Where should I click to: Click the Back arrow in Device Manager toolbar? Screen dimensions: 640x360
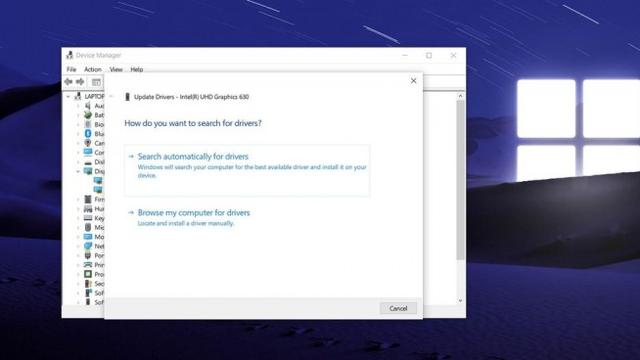68,82
